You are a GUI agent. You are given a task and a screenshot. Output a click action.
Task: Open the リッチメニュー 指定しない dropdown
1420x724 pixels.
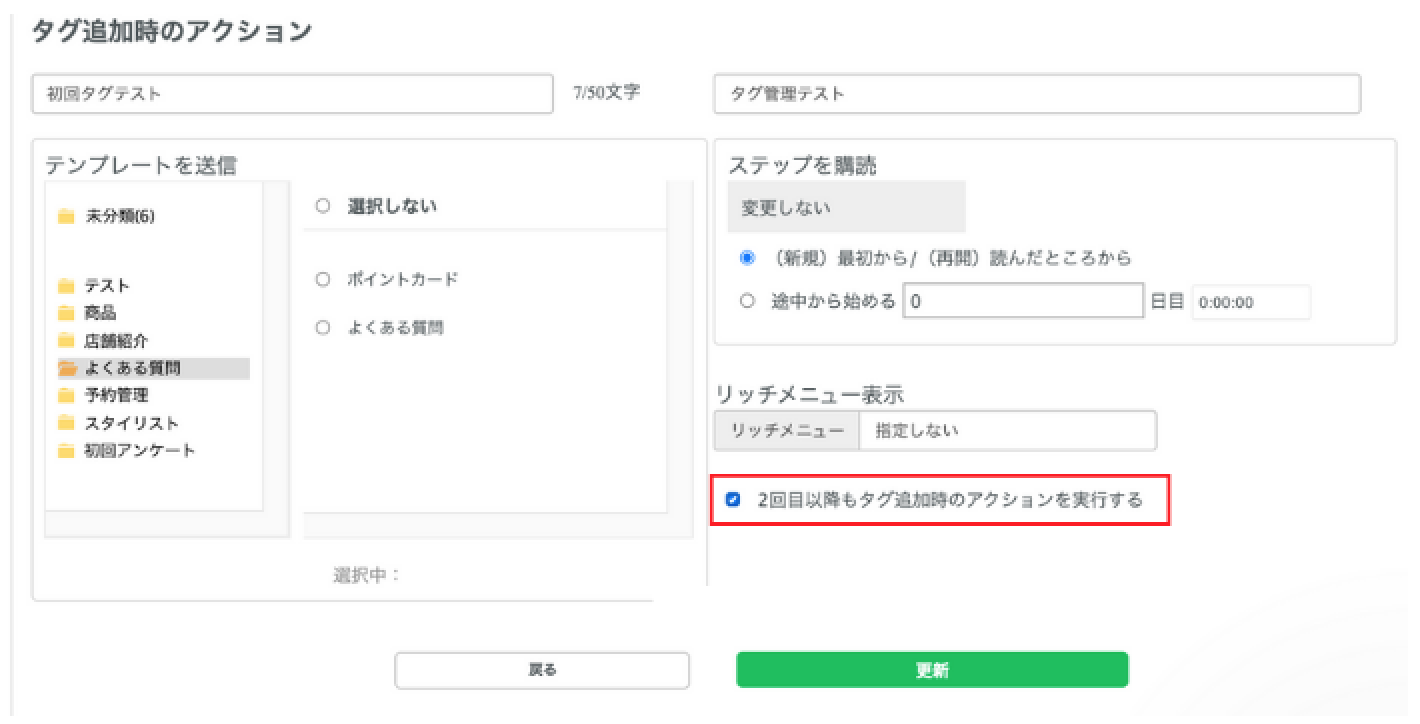(1007, 431)
